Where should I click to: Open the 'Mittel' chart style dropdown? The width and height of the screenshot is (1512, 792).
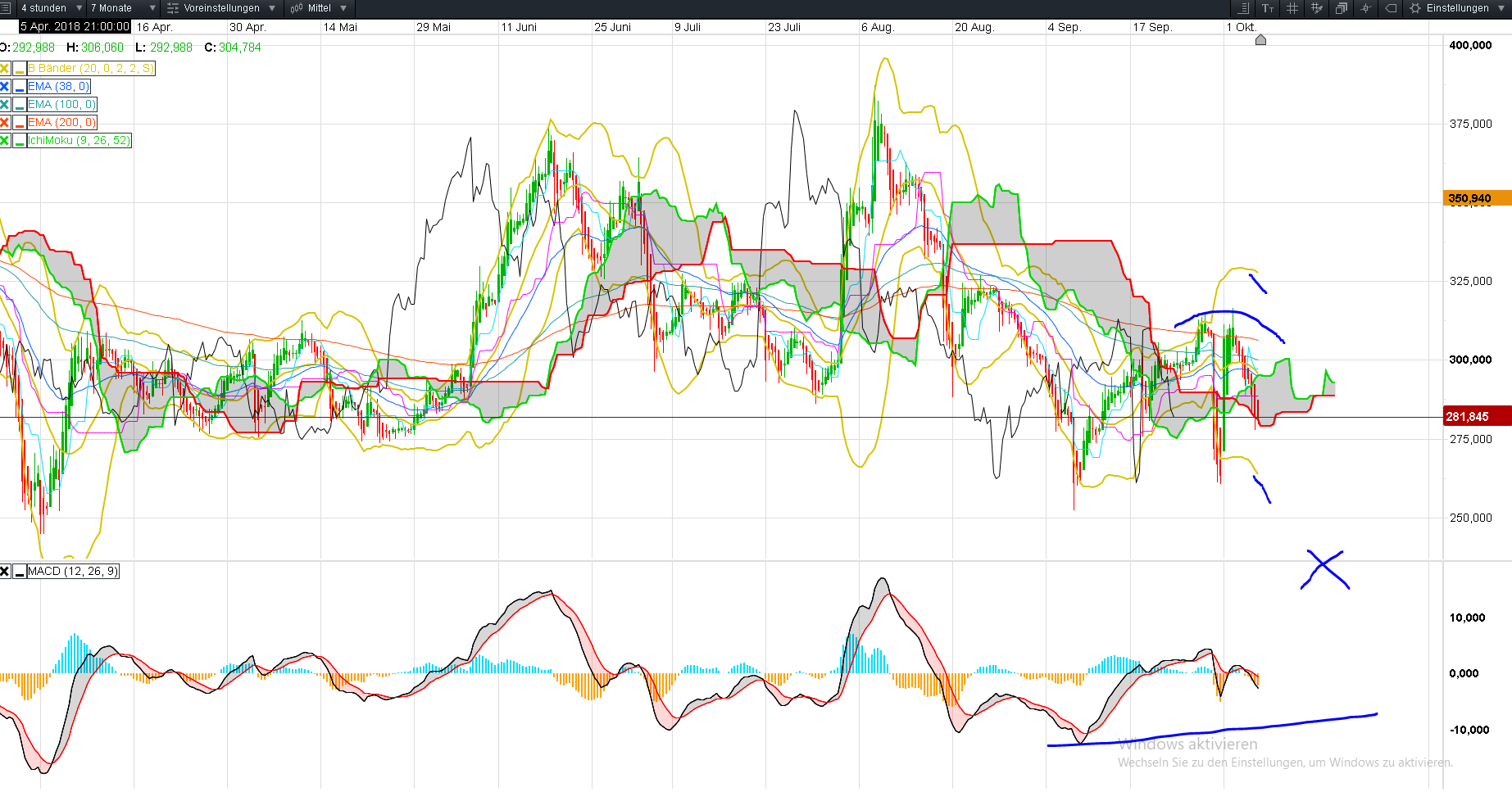coord(319,8)
